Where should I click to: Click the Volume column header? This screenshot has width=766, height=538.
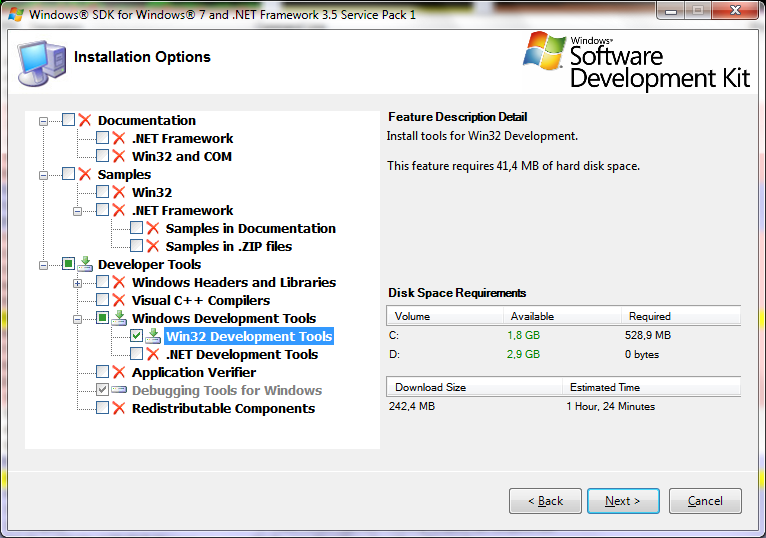coord(445,316)
